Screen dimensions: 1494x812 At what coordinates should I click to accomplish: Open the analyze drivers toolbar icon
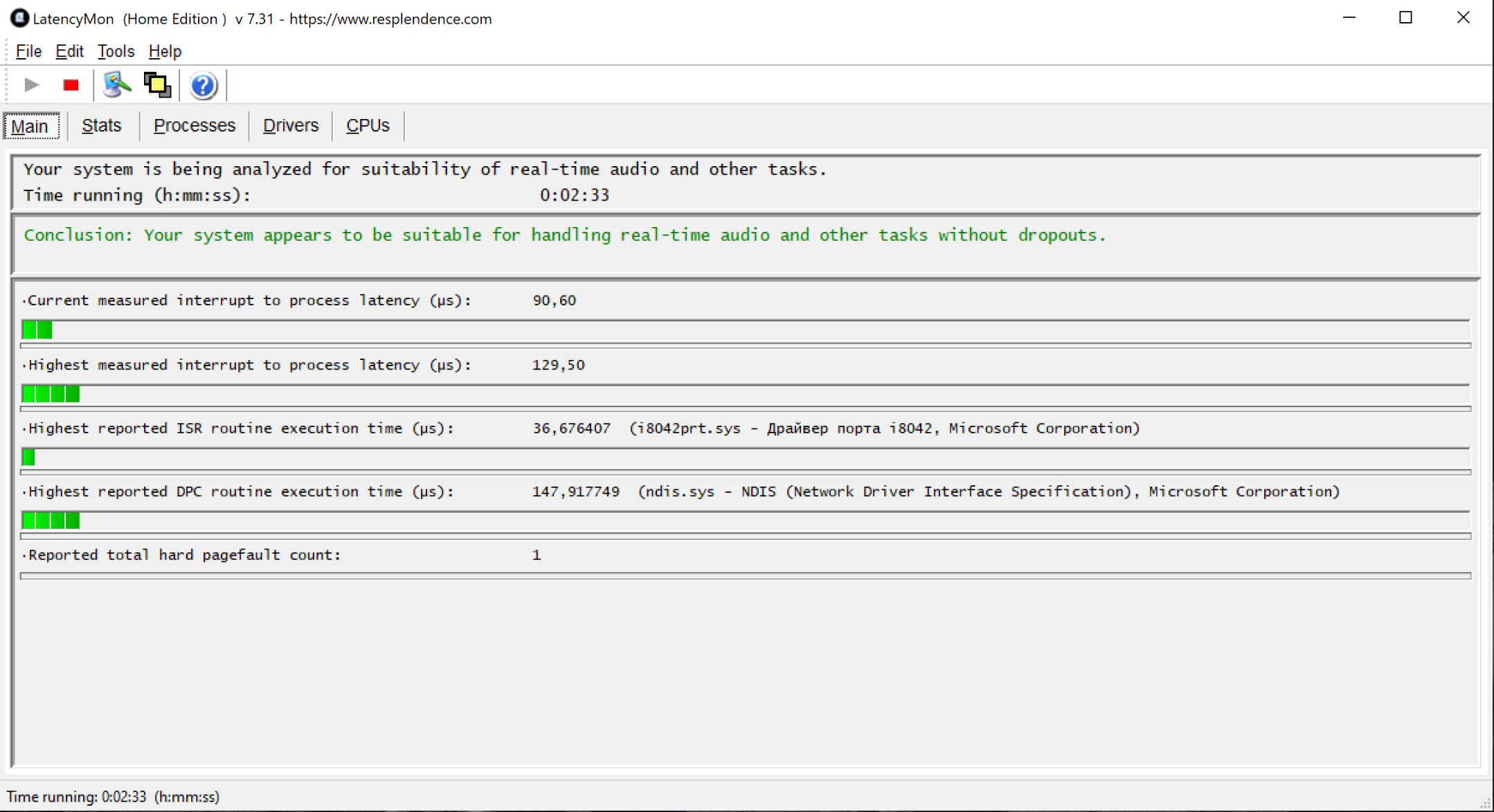click(x=117, y=85)
